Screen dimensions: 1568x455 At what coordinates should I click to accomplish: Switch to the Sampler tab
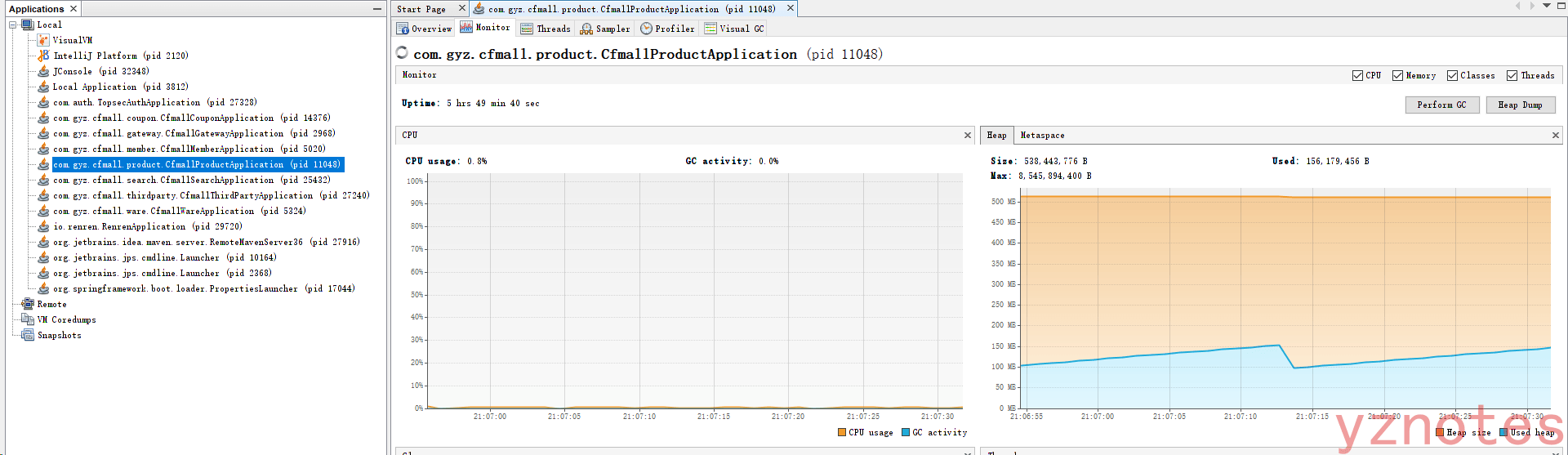pyautogui.click(x=605, y=29)
